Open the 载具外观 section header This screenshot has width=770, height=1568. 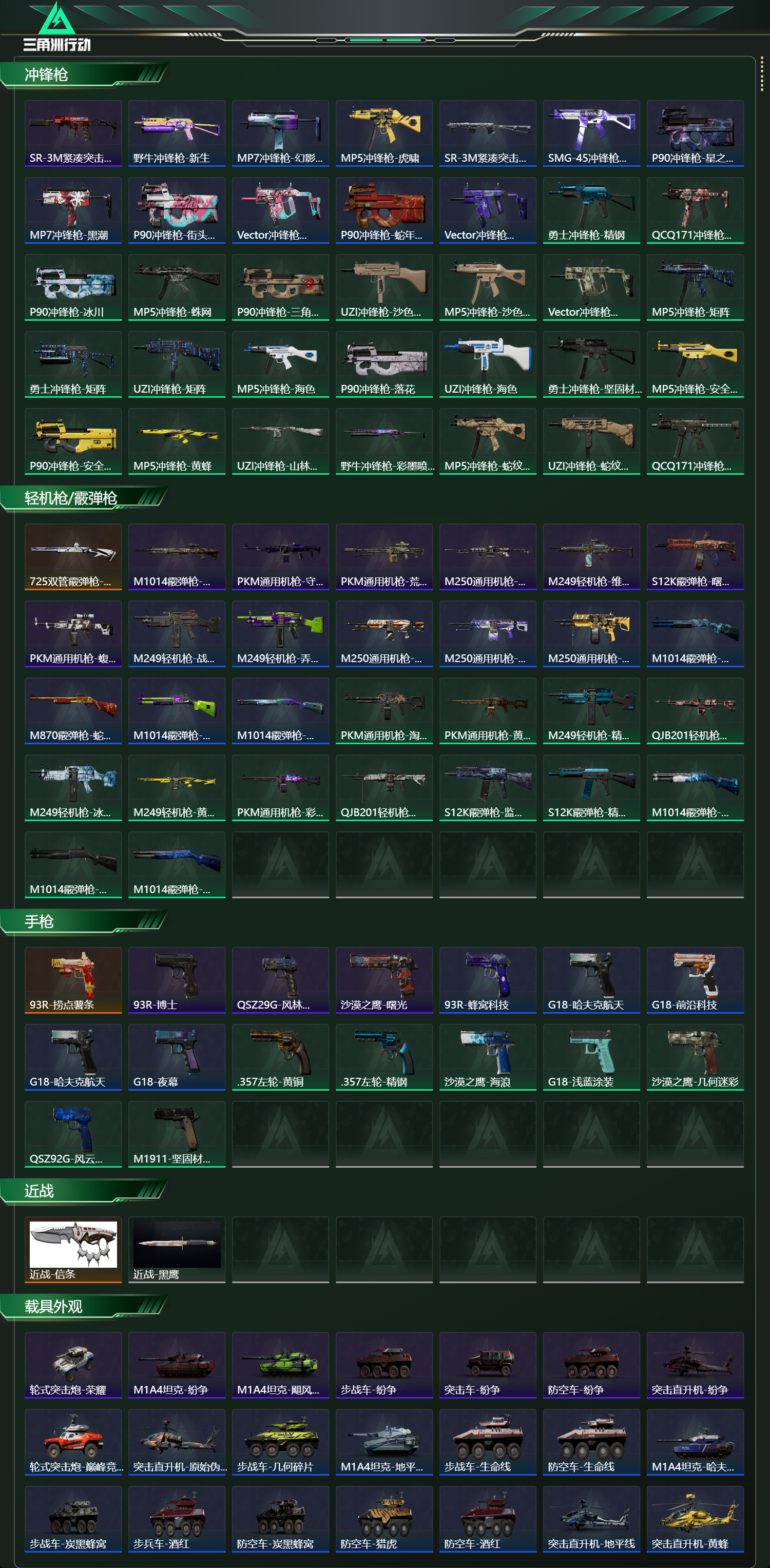[x=53, y=1307]
